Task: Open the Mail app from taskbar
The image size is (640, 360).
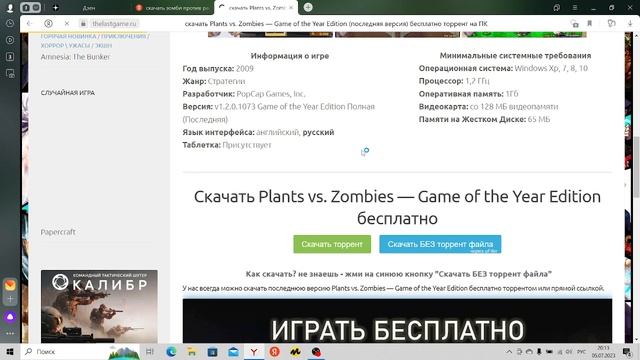Action: 233,351
